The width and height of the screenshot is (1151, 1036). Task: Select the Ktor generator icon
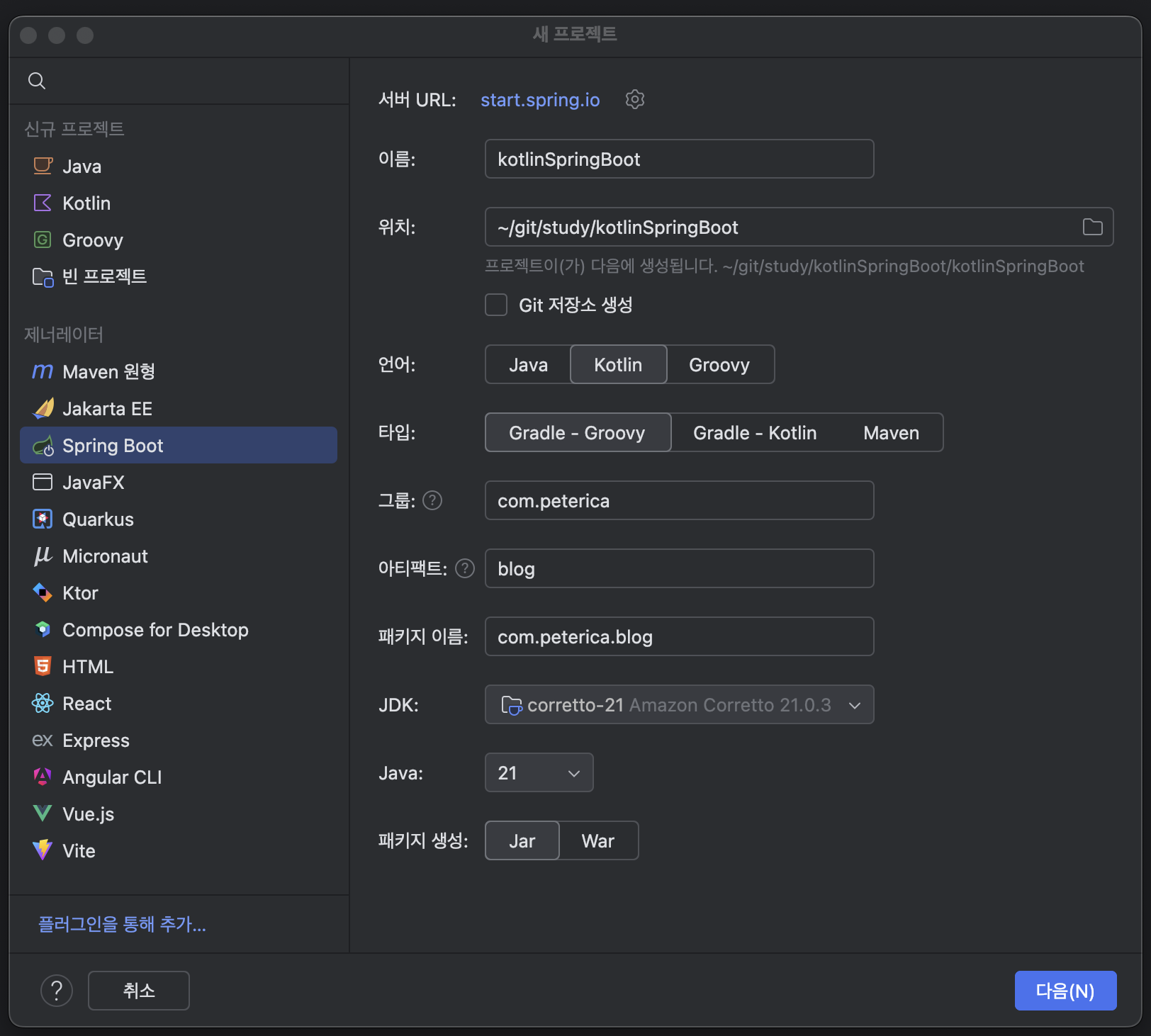(x=43, y=592)
